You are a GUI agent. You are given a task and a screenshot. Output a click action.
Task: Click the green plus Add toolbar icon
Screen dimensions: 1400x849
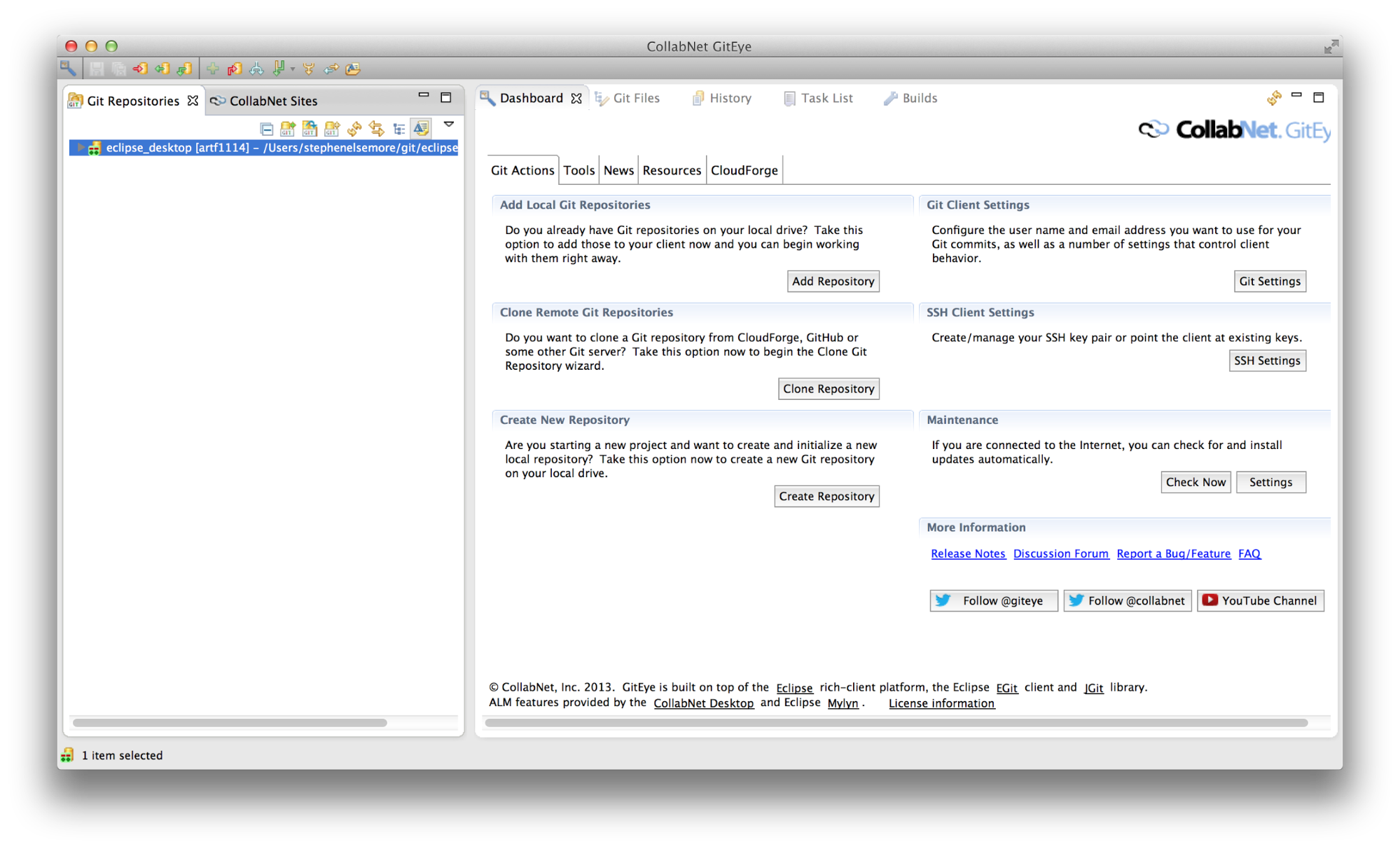(x=213, y=69)
